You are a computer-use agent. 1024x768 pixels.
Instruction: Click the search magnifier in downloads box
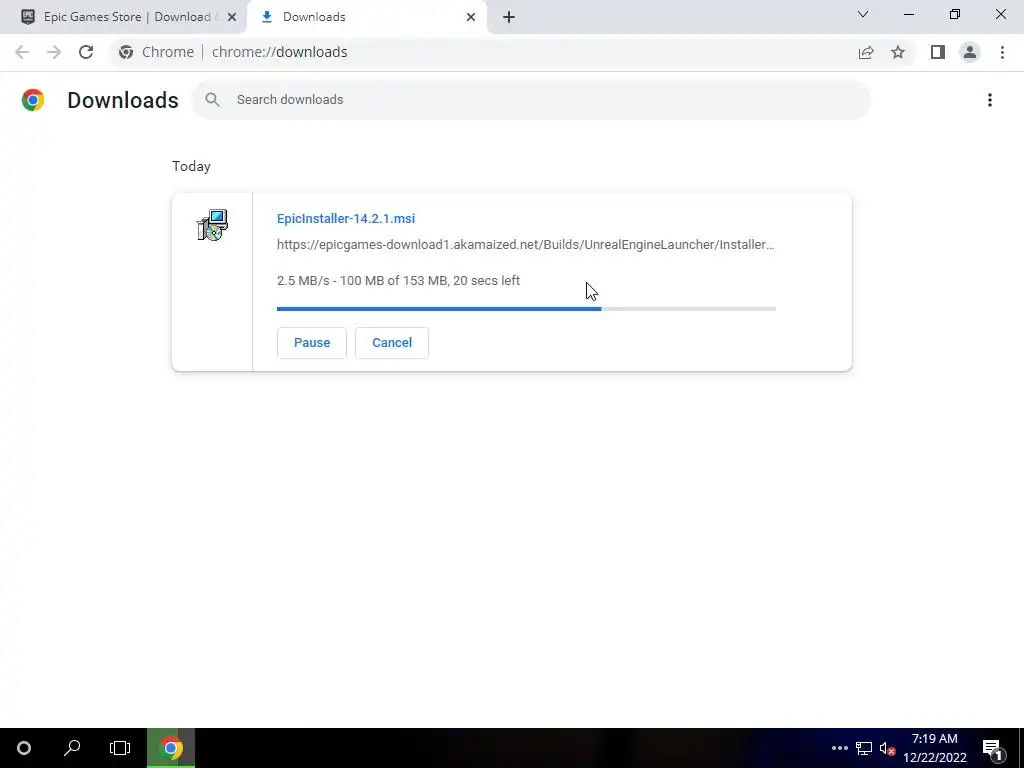(x=212, y=100)
